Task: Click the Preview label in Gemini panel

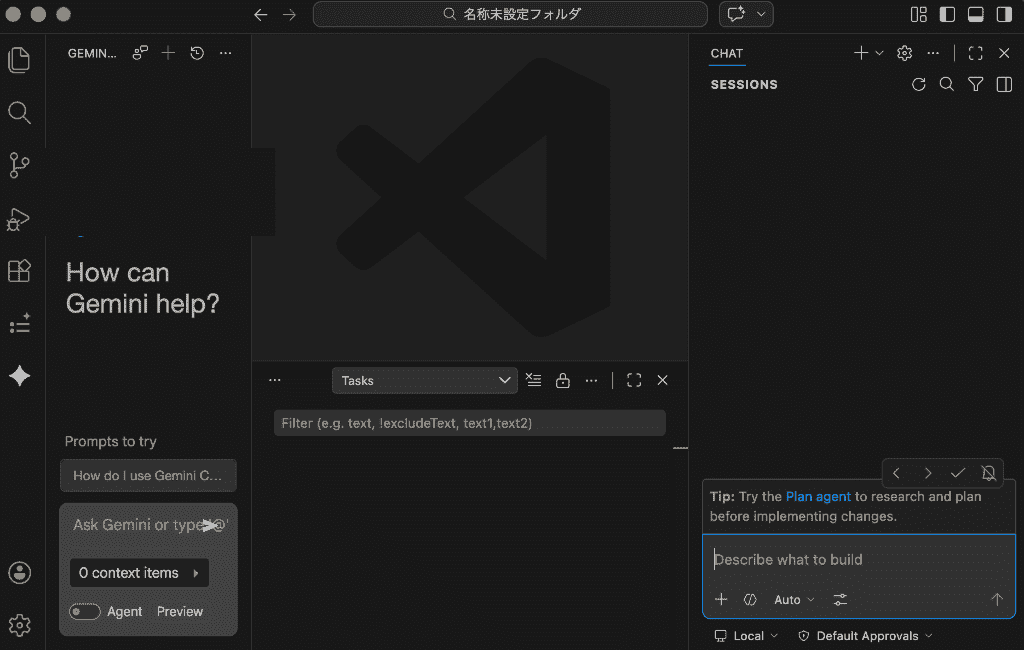Action: pyautogui.click(x=180, y=611)
